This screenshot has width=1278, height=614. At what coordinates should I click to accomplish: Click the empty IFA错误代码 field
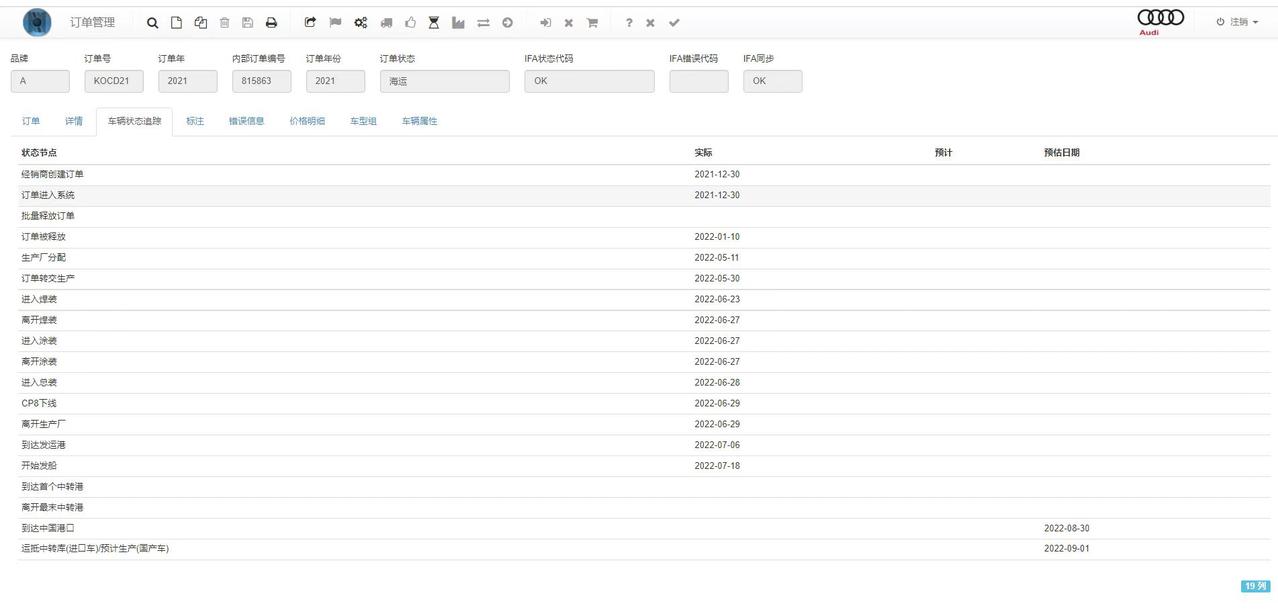click(699, 81)
